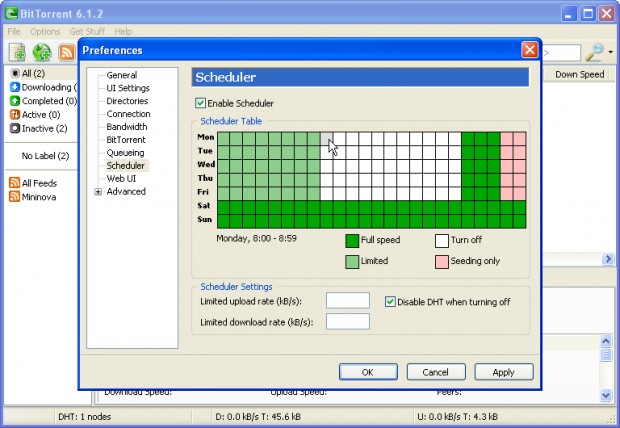620x428 pixels.
Task: Open the Web UI preferences page
Action: pos(121,178)
